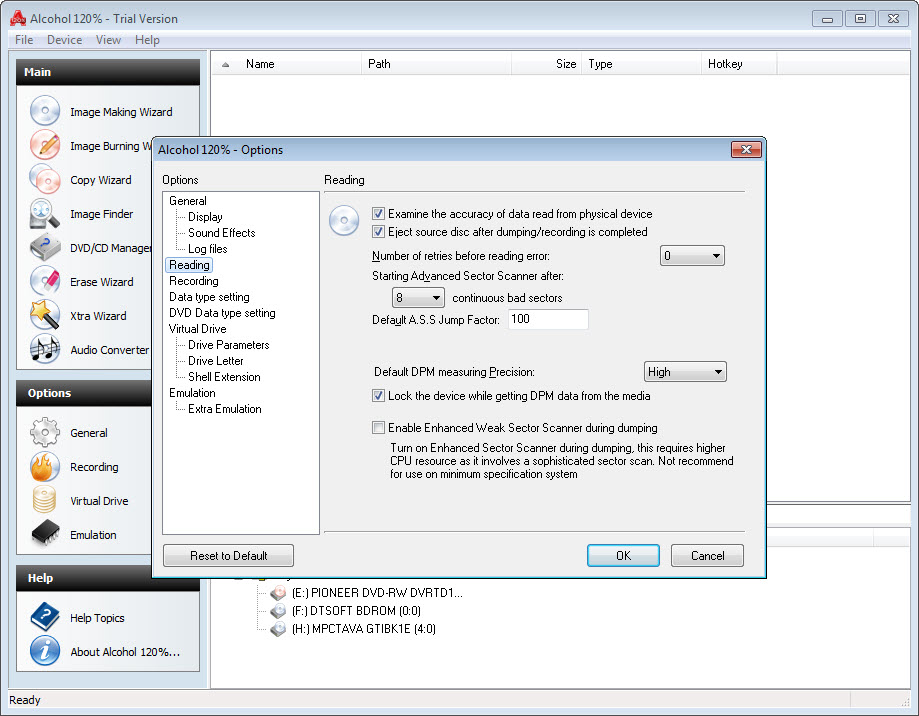The height and width of the screenshot is (716, 919).
Task: Open the View menu
Action: (x=108, y=40)
